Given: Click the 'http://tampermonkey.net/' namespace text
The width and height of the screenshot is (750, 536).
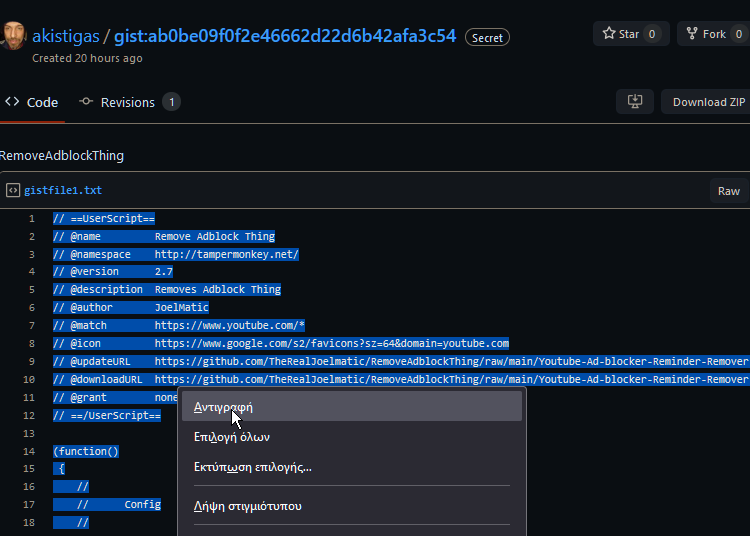Looking at the screenshot, I should 227,254.
